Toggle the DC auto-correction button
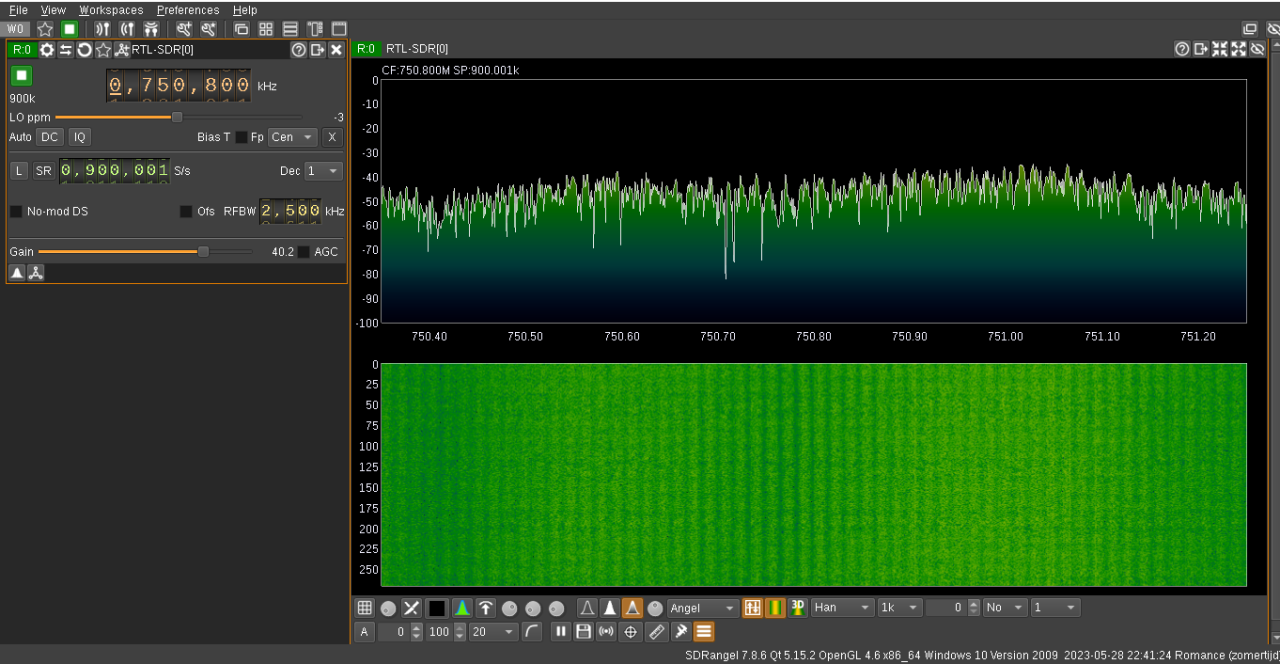The height and width of the screenshot is (664, 1280). point(49,137)
